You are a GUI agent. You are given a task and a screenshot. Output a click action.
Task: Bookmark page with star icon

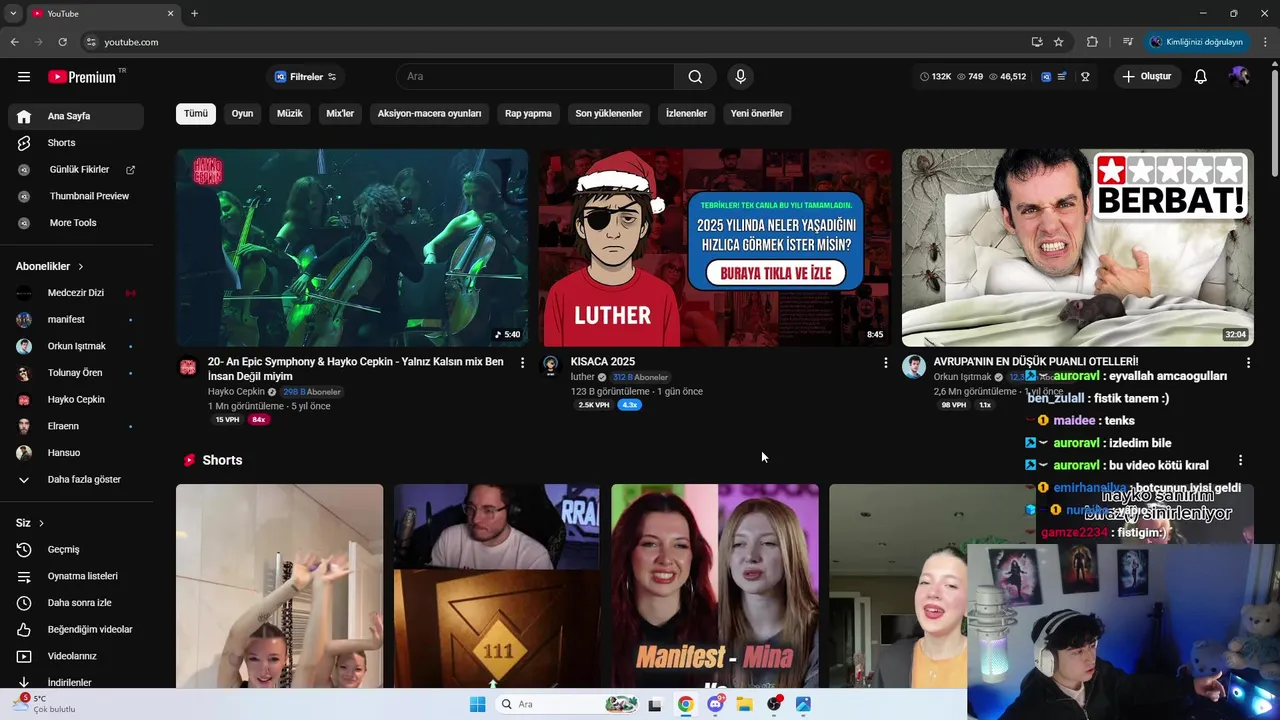click(x=1059, y=42)
